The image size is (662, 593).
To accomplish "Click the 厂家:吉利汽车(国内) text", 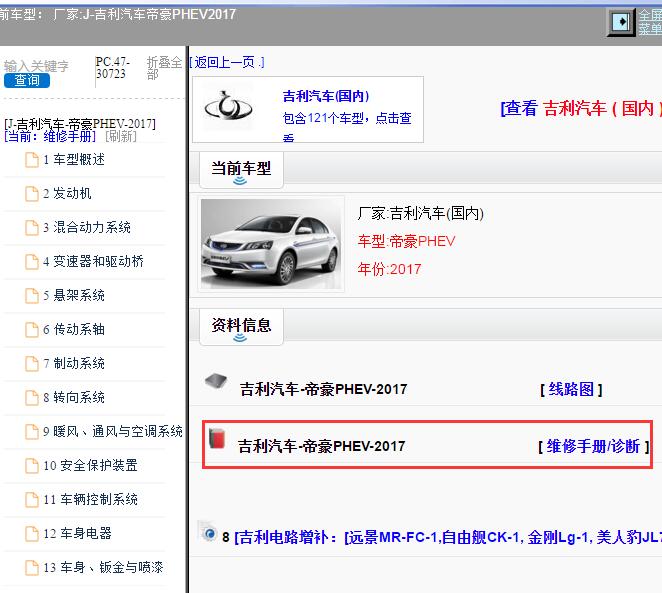I will (x=421, y=213).
